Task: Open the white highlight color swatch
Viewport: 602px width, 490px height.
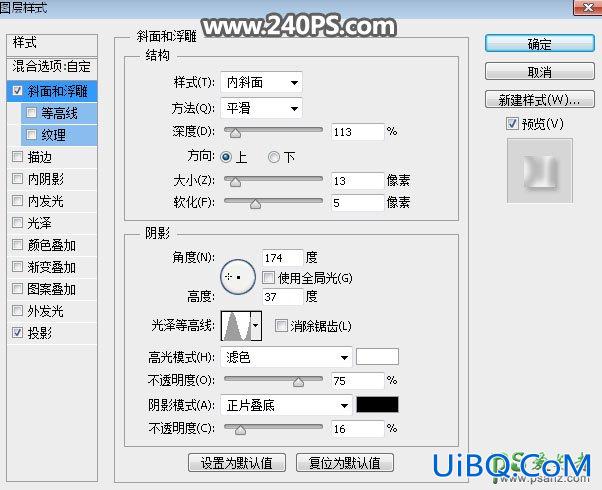Action: 377,357
